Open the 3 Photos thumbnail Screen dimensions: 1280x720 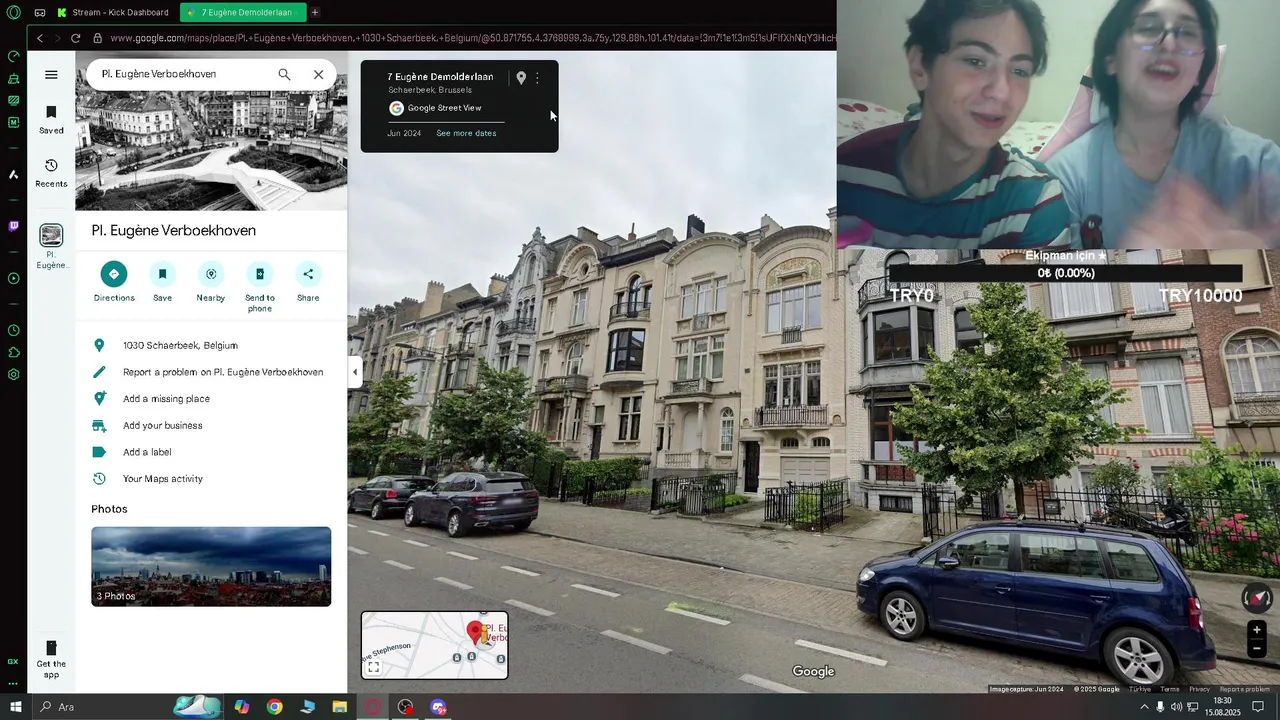pos(211,566)
